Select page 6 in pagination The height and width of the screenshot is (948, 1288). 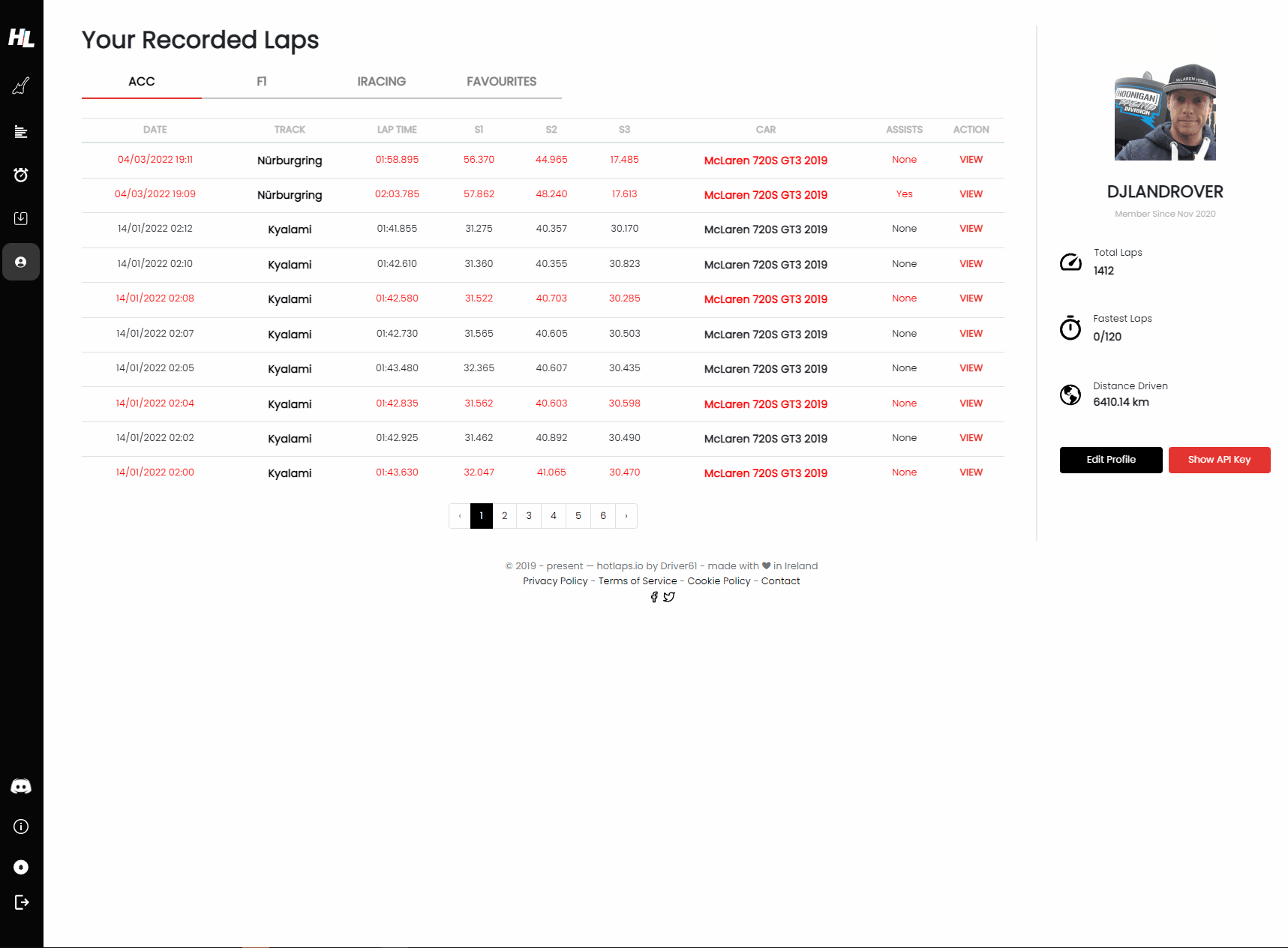[x=603, y=516]
